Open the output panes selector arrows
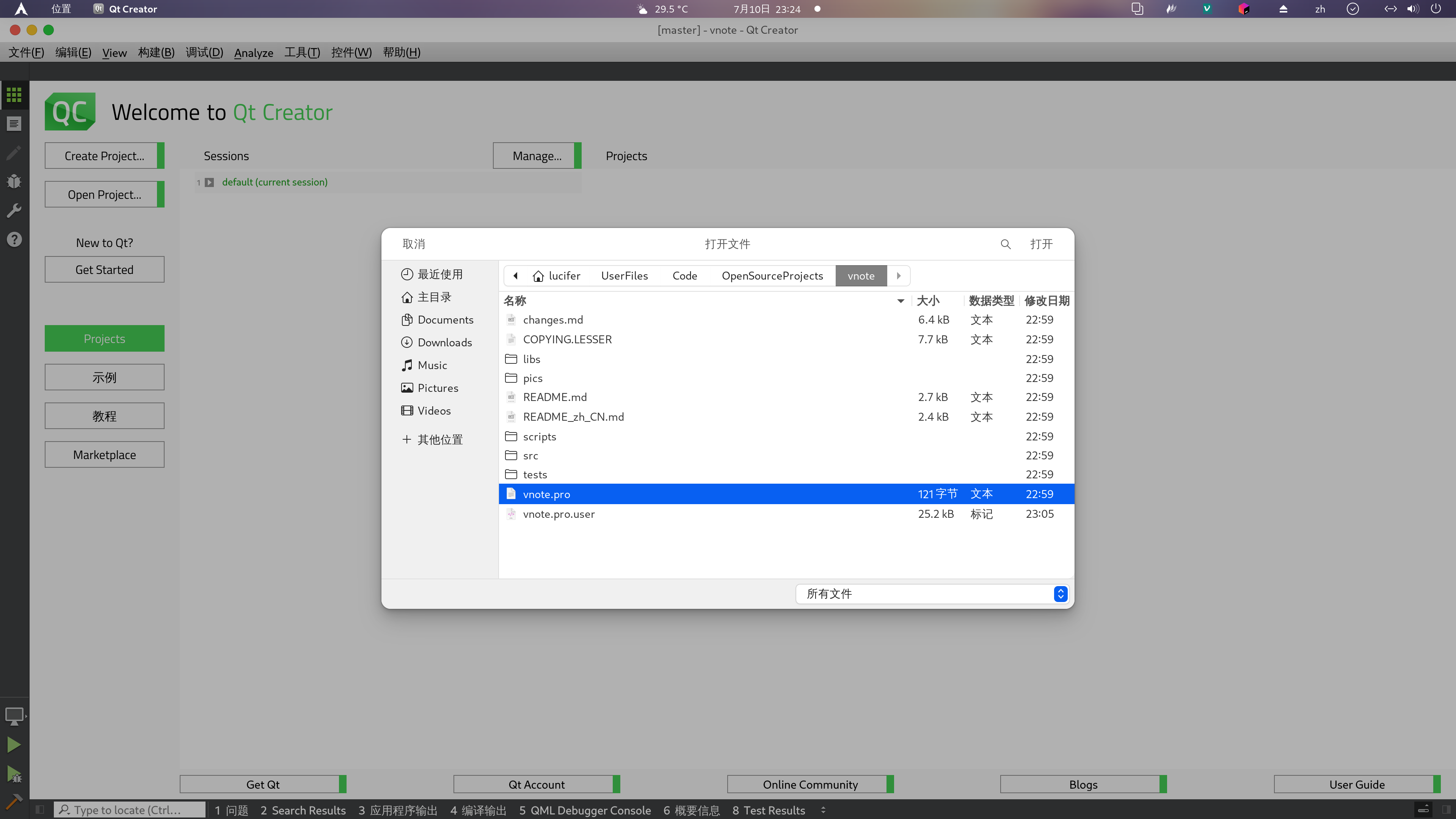The image size is (1456, 819). click(823, 810)
